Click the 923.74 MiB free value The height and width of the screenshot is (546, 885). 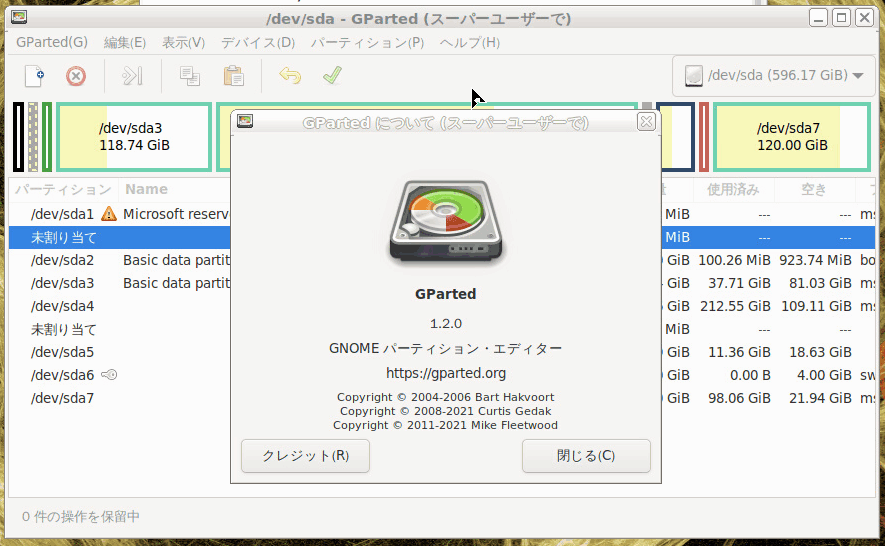coord(815,260)
